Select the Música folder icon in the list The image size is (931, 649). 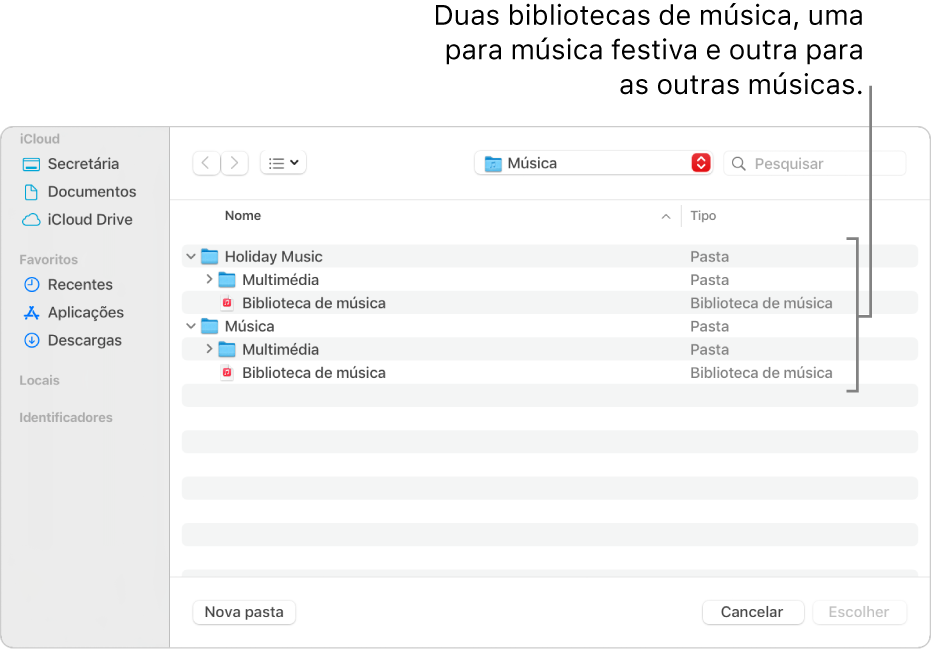click(210, 326)
